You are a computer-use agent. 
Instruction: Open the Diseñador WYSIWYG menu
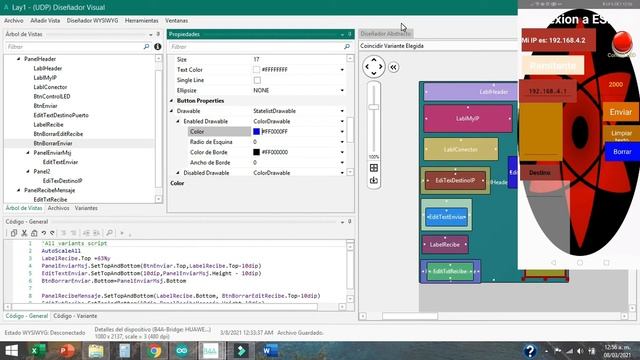point(92,20)
